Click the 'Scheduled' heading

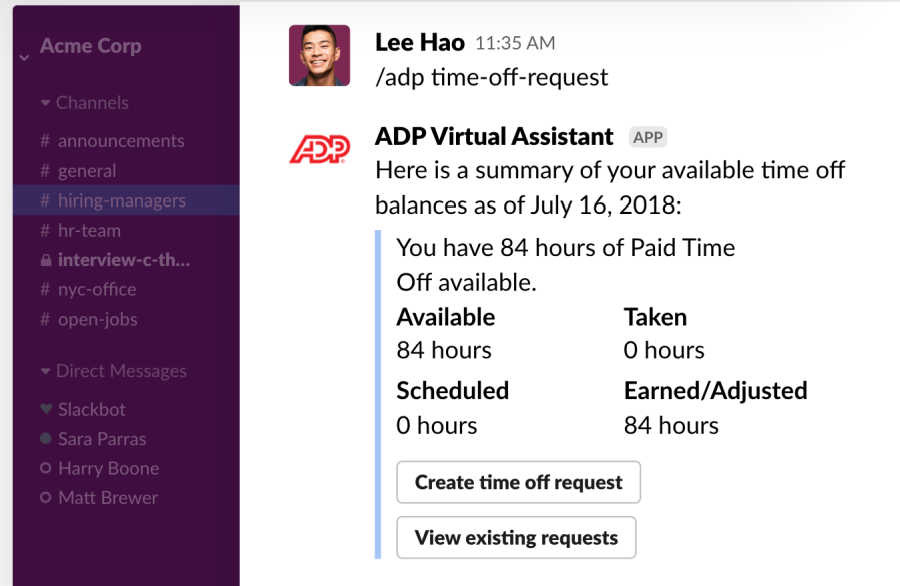click(452, 390)
